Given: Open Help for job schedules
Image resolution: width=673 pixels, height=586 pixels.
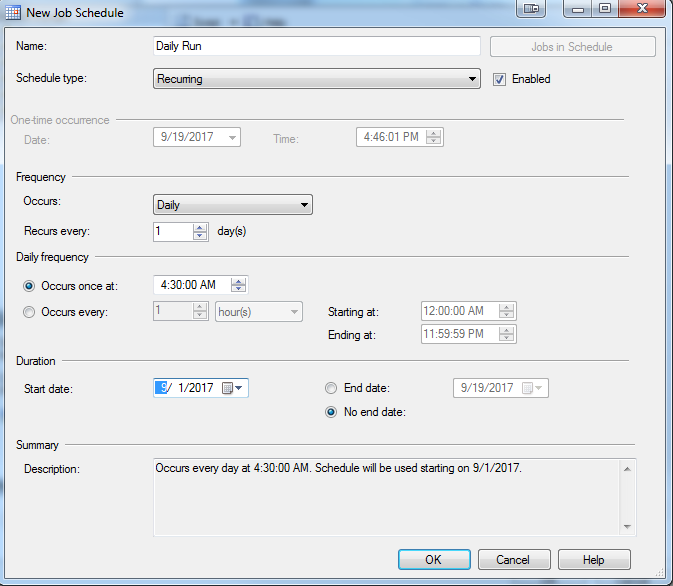Looking at the screenshot, I should [594, 559].
